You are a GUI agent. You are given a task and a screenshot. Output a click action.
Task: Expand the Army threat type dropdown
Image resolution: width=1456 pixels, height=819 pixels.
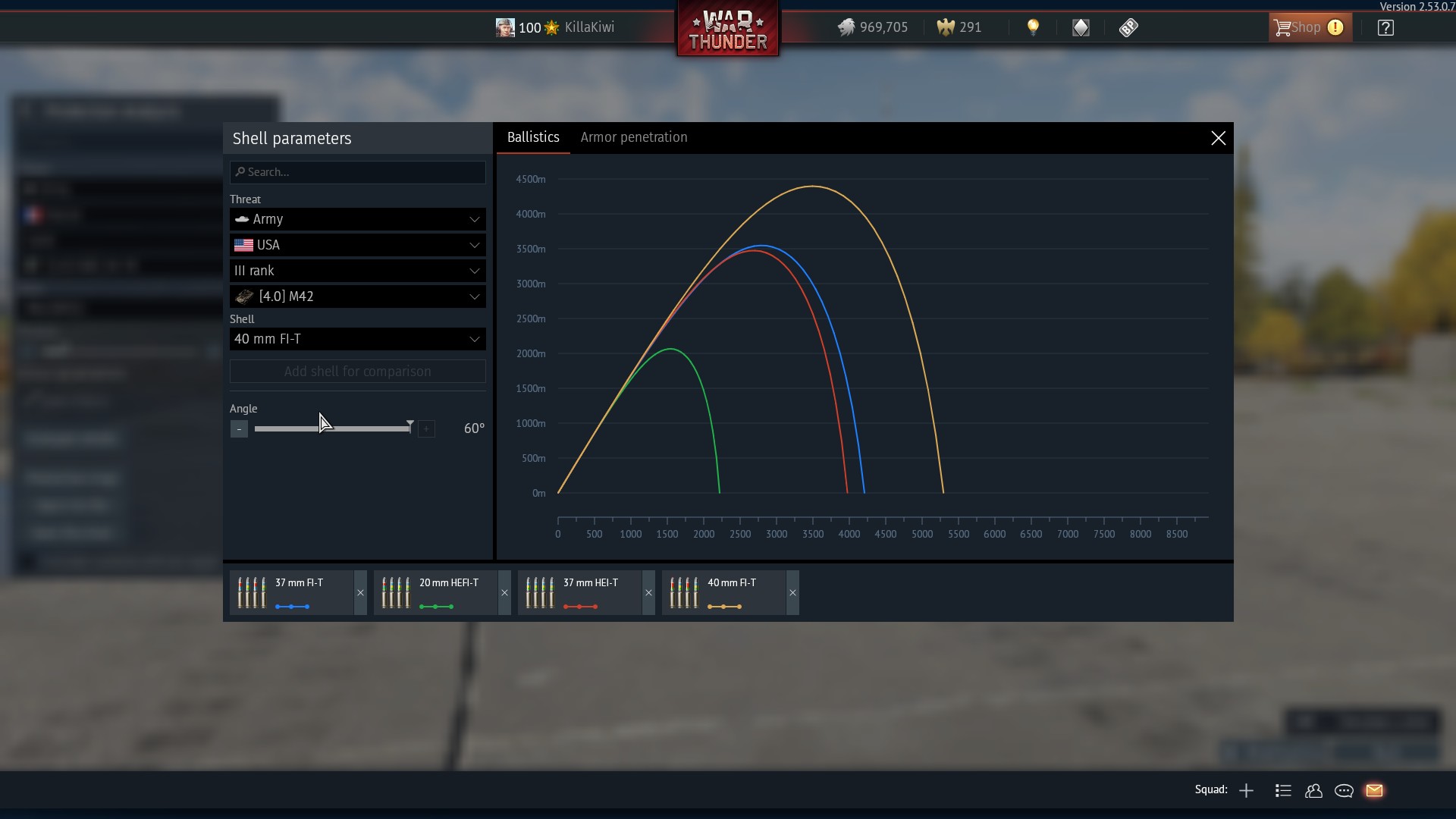click(357, 219)
